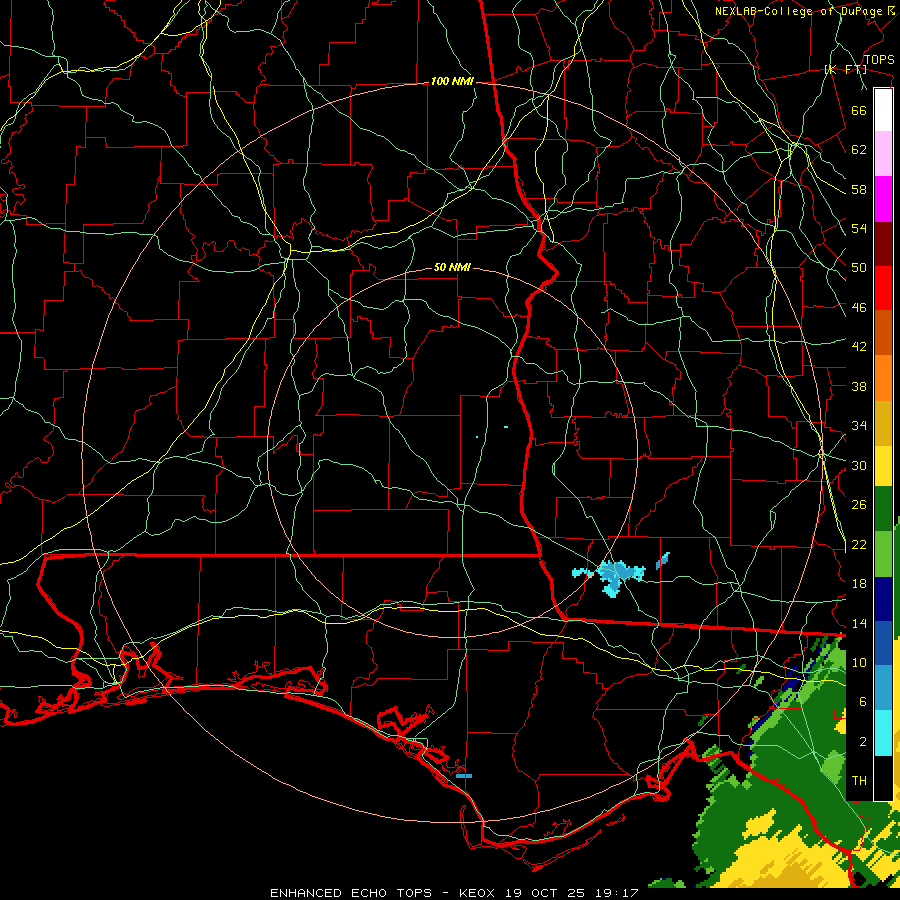This screenshot has height=900, width=900.
Task: Click the '19:17' timestamp
Action: (x=617, y=893)
